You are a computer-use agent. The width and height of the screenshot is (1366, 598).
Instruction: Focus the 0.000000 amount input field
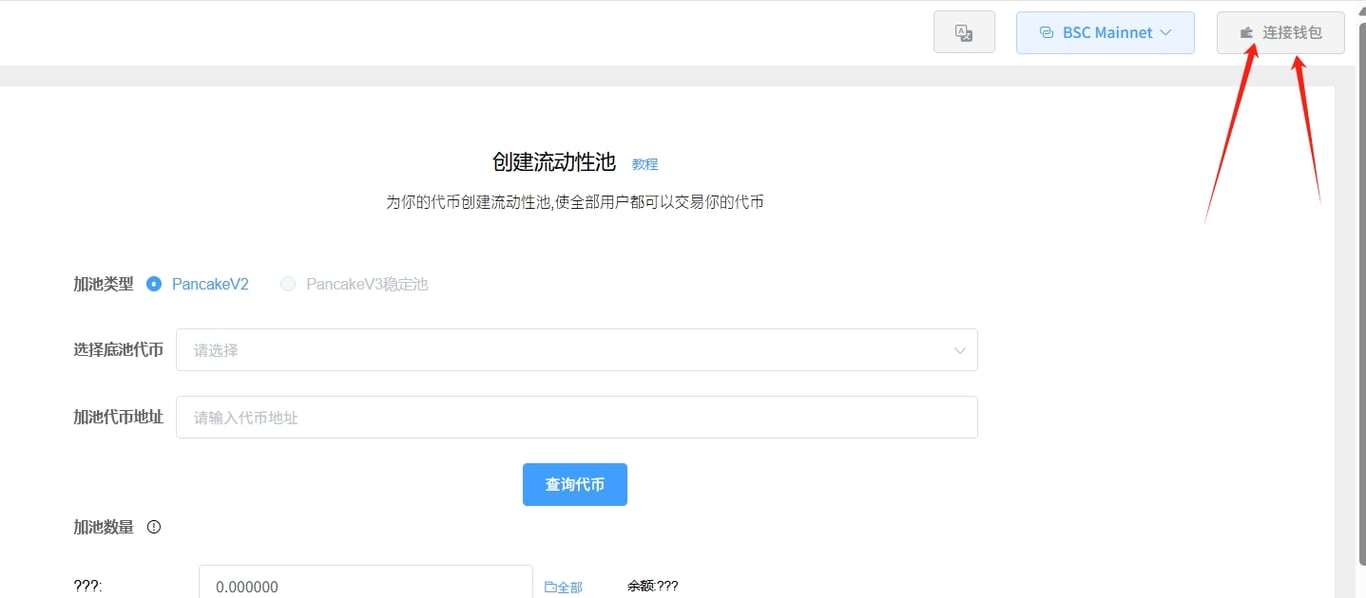(x=366, y=584)
